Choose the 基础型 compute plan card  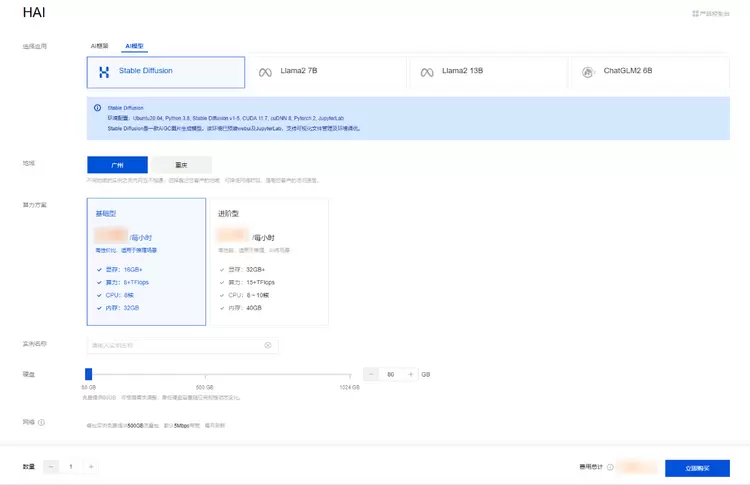(146, 261)
